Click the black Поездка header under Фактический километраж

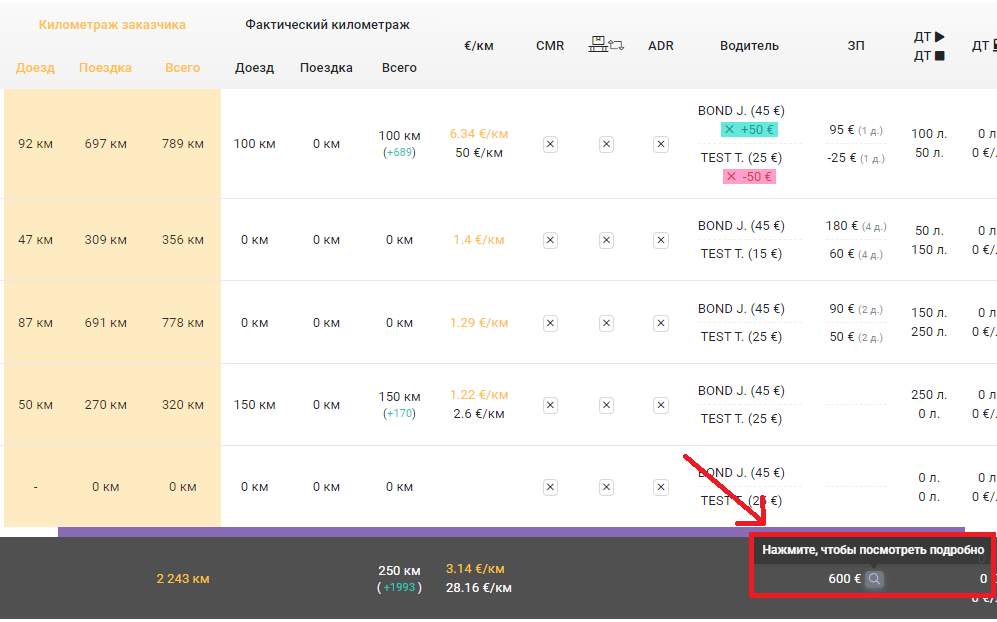[x=326, y=67]
